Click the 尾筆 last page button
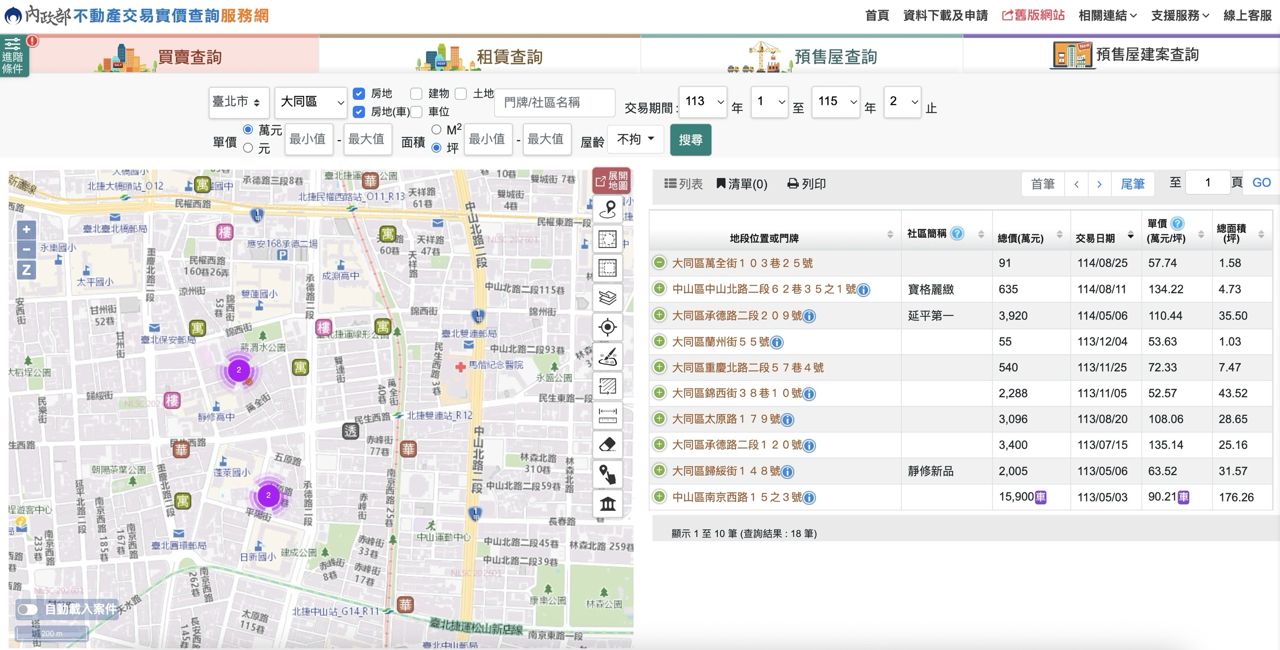Screen dimensions: 1280x650 pos(1132,184)
